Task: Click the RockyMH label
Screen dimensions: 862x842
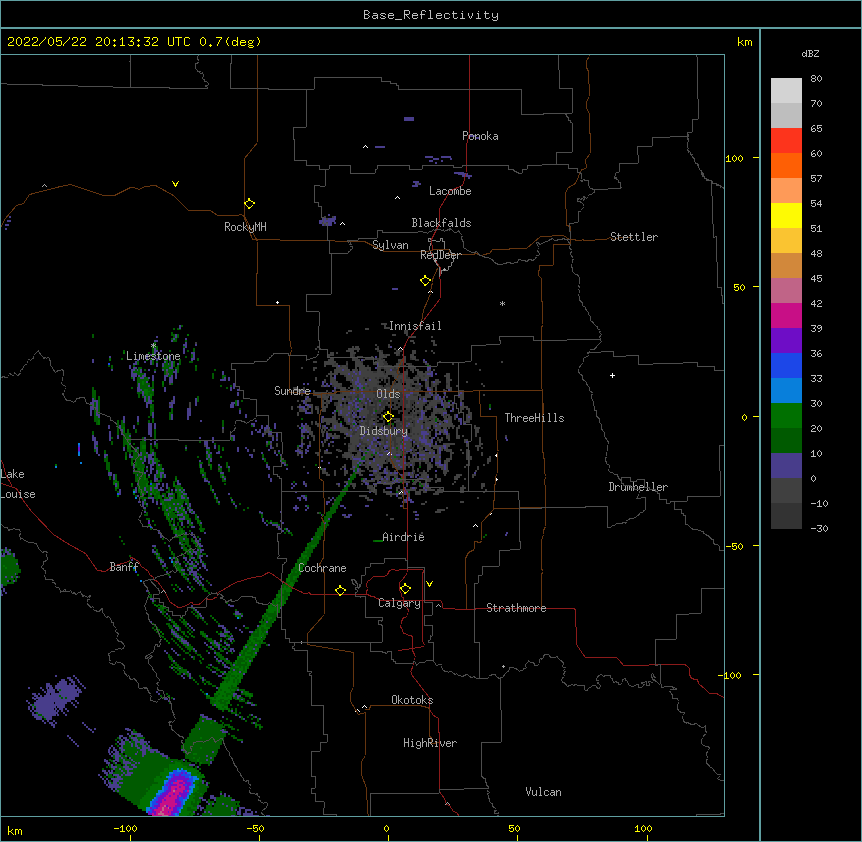Action: tap(245, 227)
